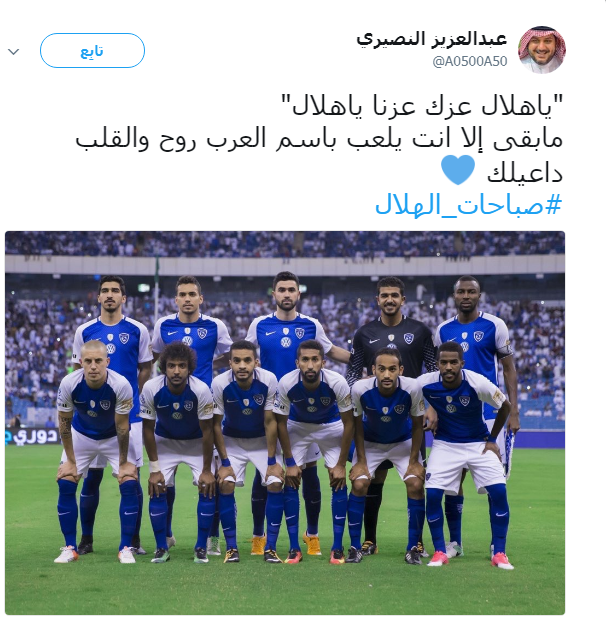Click the captain's armband on the back-row player
This screenshot has width=606, height=621.
(x=504, y=349)
